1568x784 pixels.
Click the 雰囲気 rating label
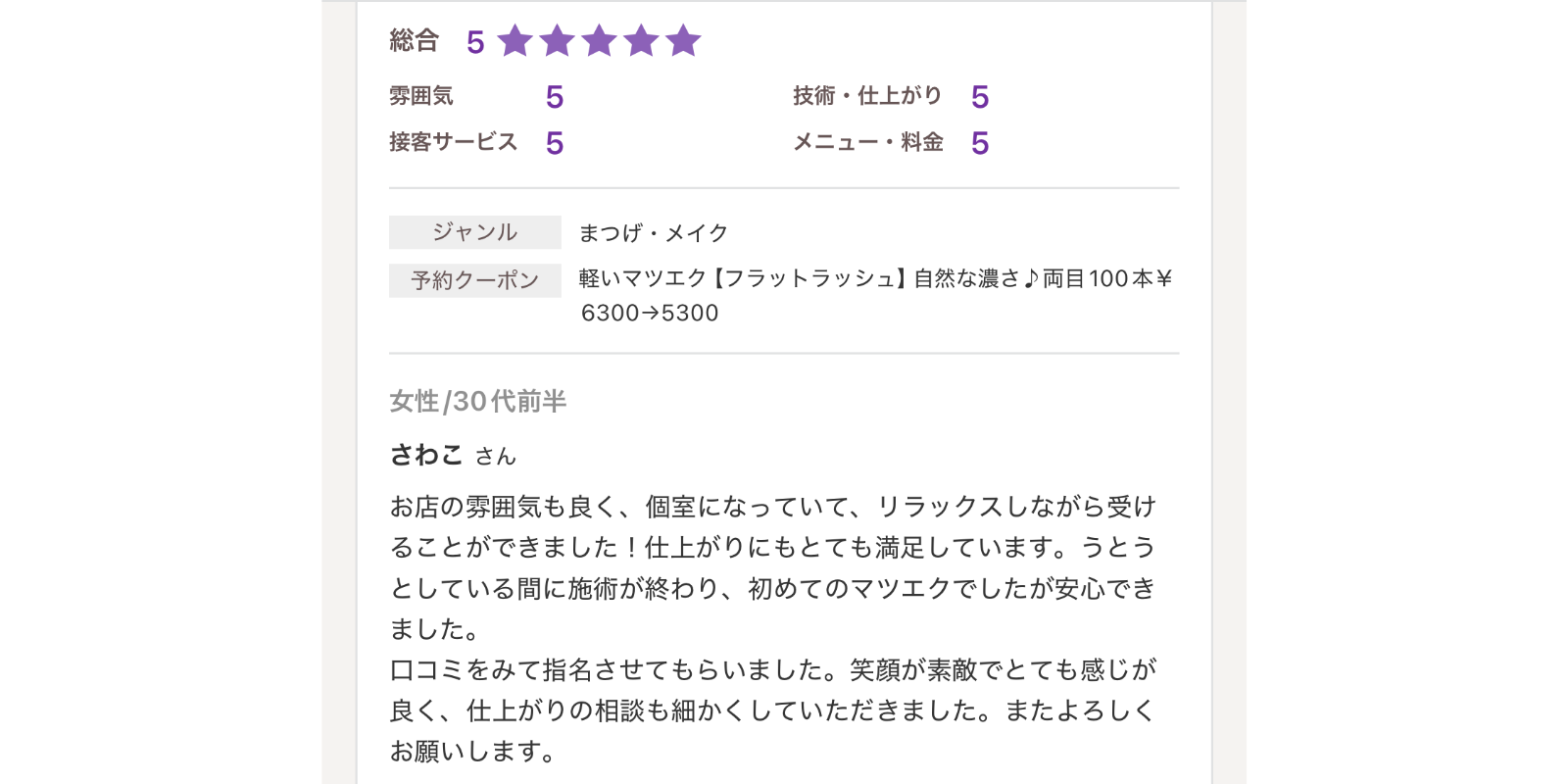(421, 96)
